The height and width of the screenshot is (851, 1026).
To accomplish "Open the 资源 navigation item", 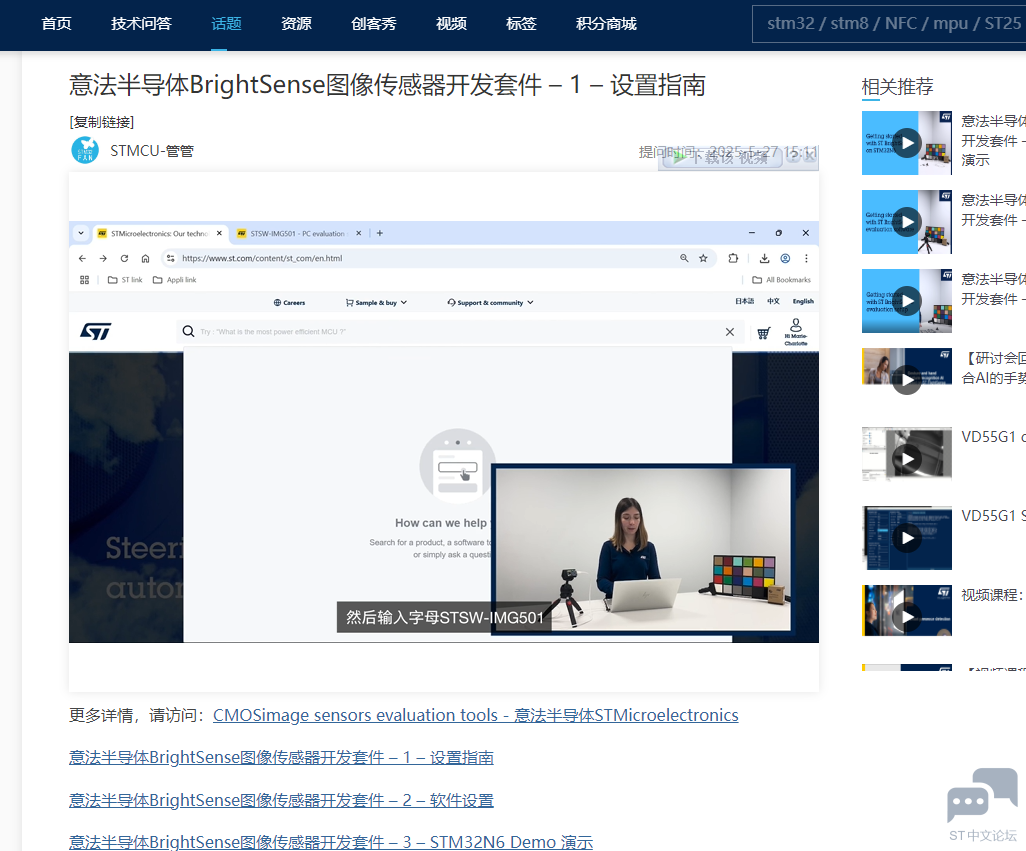I will tap(296, 24).
